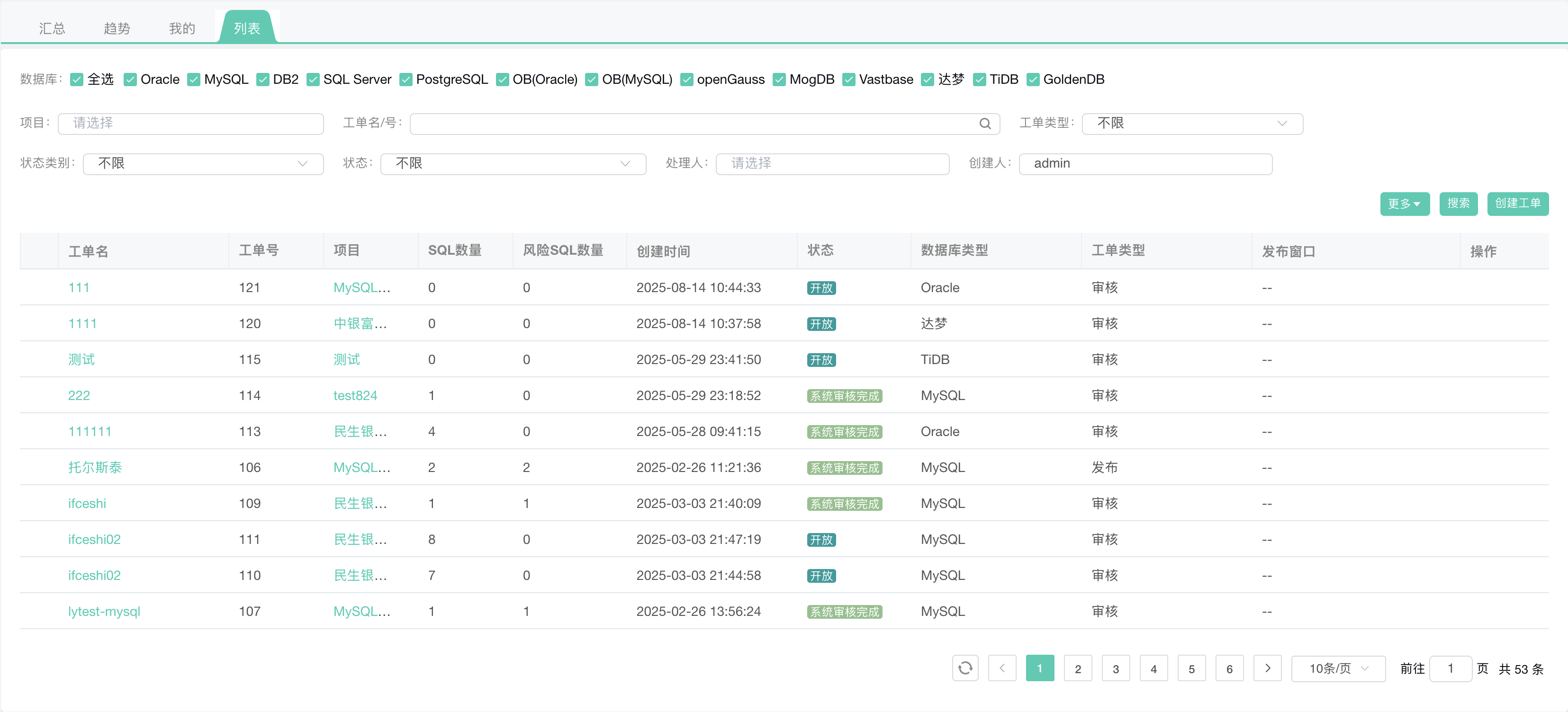
Task: Open the lytest-mysql work order link
Action: coord(104,611)
